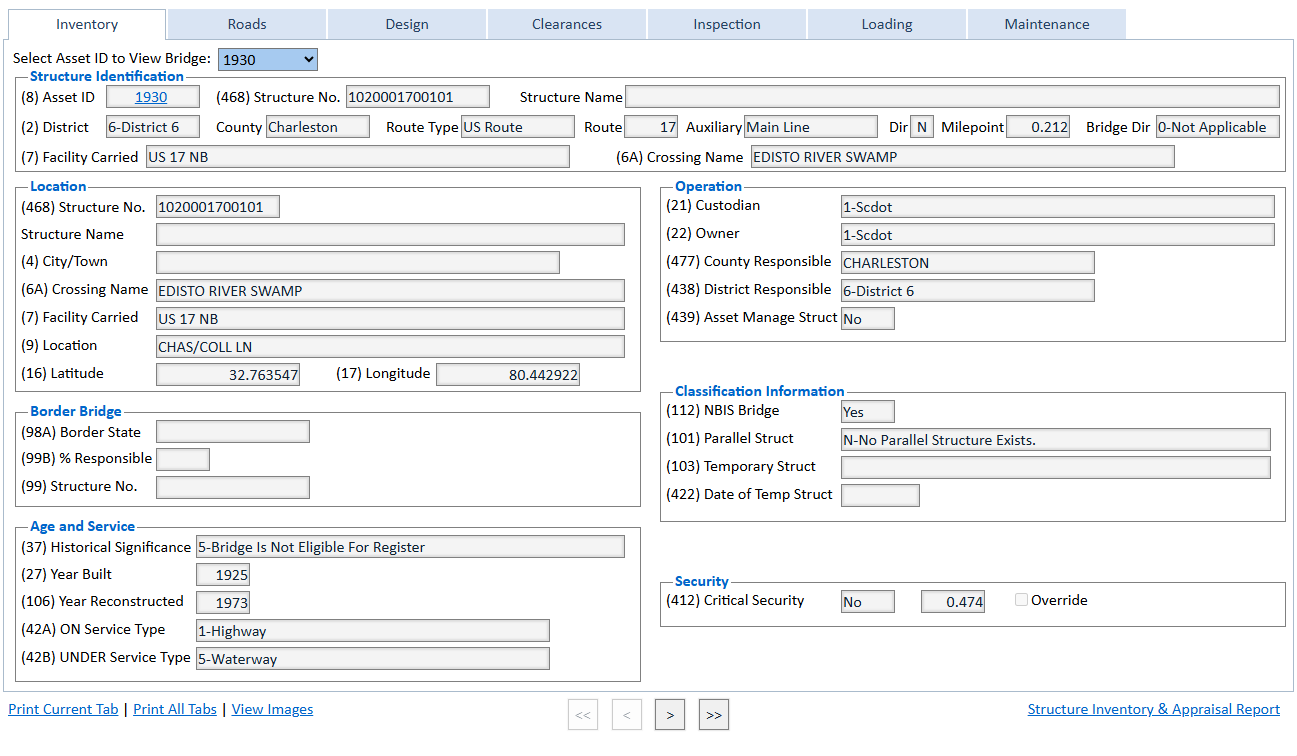Click the District Responsible field
This screenshot has width=1297, height=756.
pos(968,291)
